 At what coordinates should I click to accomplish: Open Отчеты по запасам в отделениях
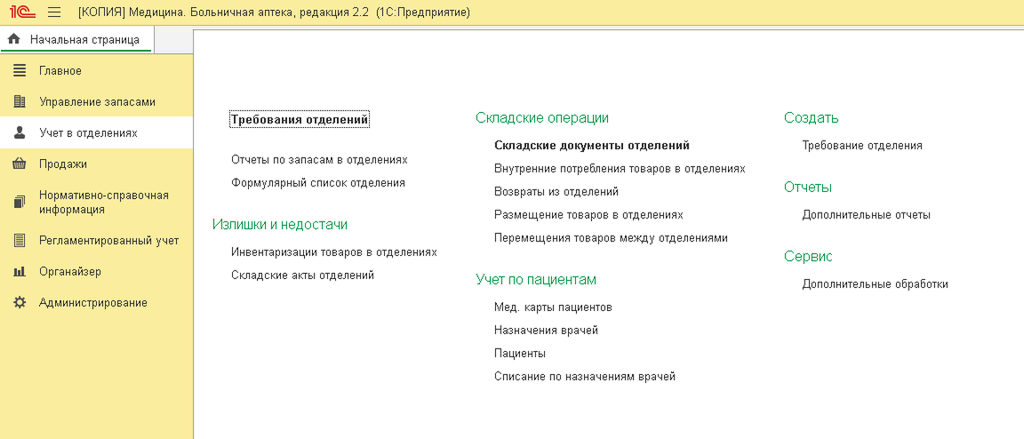[319, 160]
